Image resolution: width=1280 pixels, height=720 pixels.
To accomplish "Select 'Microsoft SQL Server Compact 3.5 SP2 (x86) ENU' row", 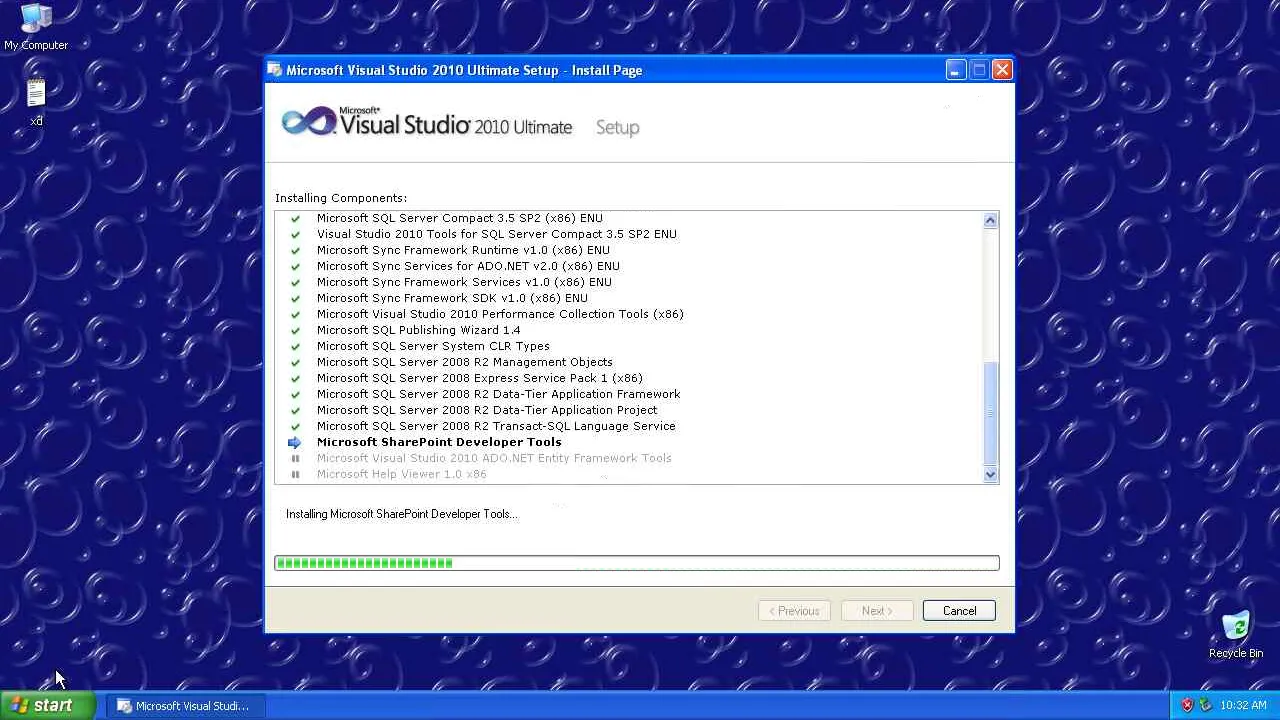I will click(460, 218).
